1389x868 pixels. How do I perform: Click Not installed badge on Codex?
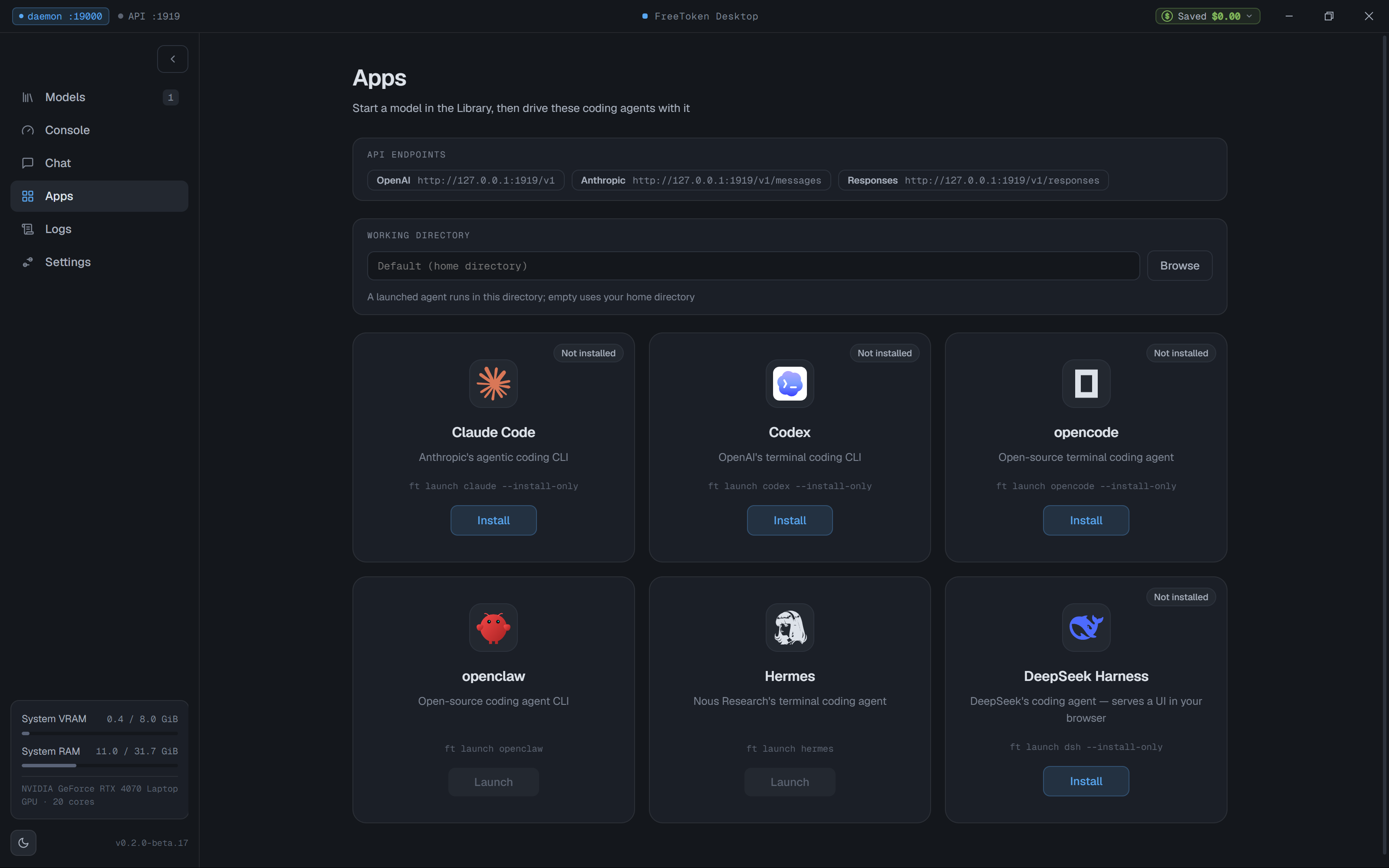pos(885,353)
